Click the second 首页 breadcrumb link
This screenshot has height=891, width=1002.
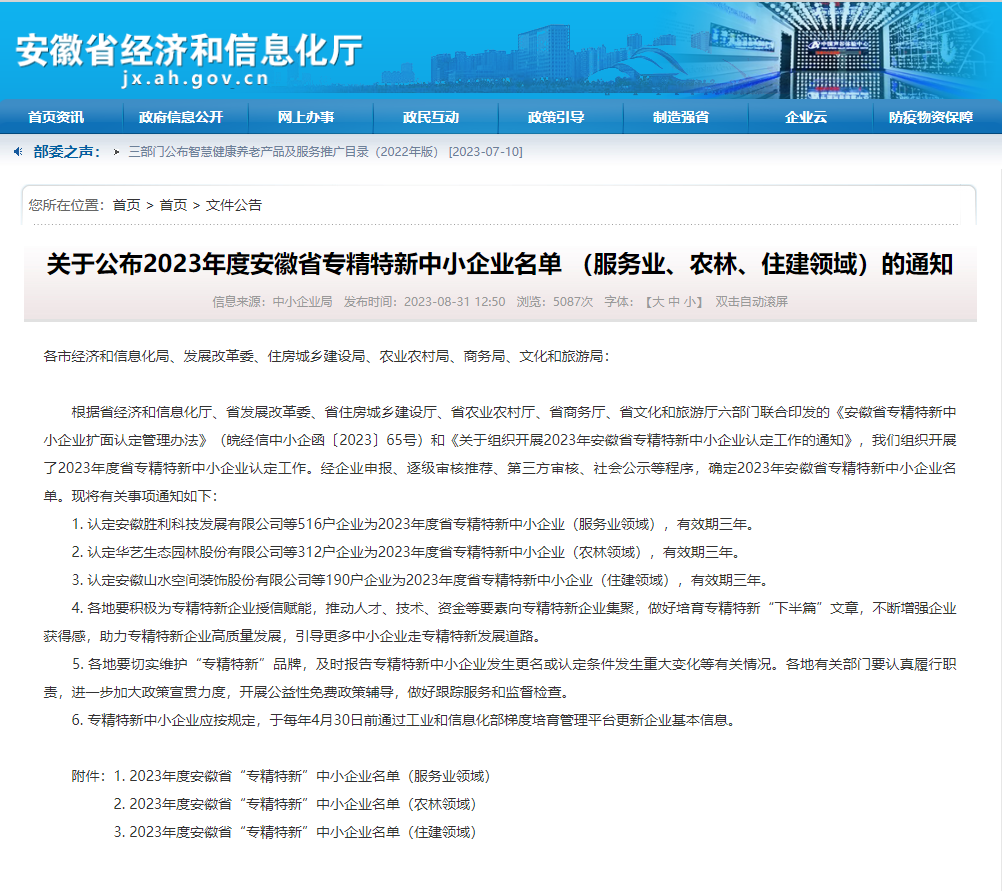tap(173, 205)
